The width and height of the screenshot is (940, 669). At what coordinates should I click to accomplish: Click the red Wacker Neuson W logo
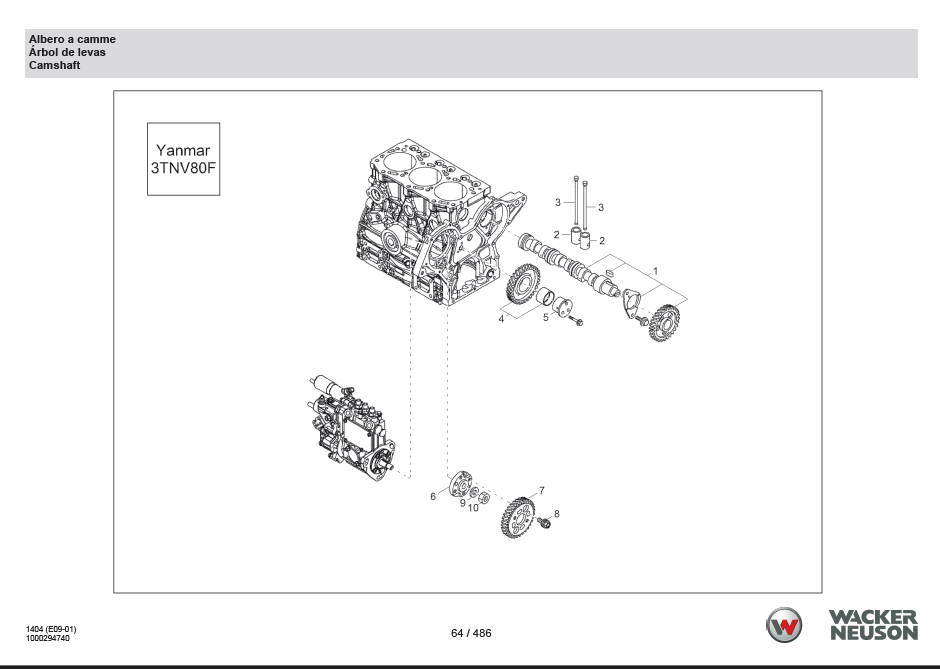tap(784, 626)
